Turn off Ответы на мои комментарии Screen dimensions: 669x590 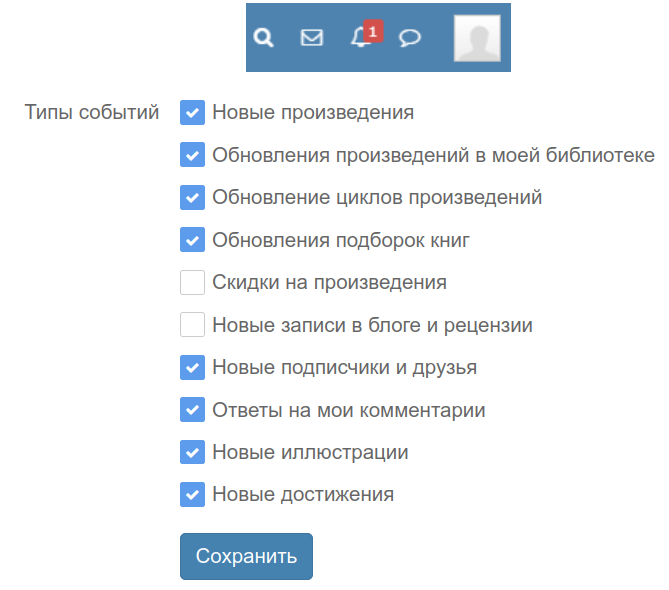(193, 410)
